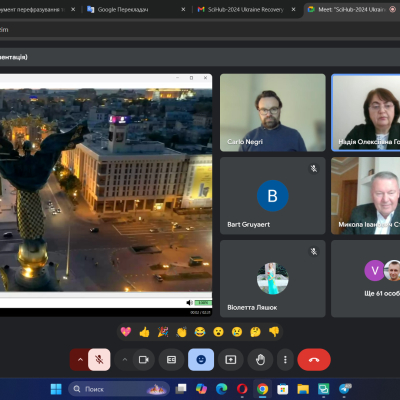Screen dimensions: 400x400
Task: Click the shared presentation video
Action: (106, 190)
